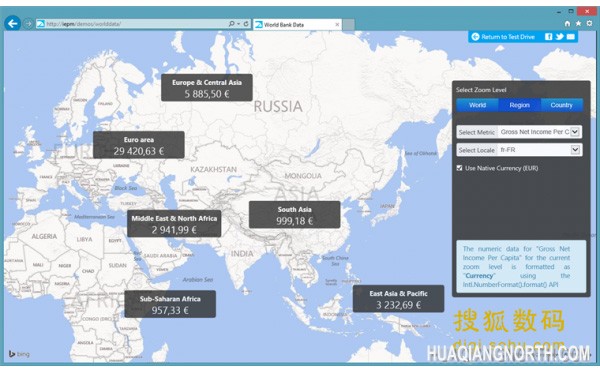Click the browser back arrow button
The image size is (600, 375).
(x=13, y=24)
